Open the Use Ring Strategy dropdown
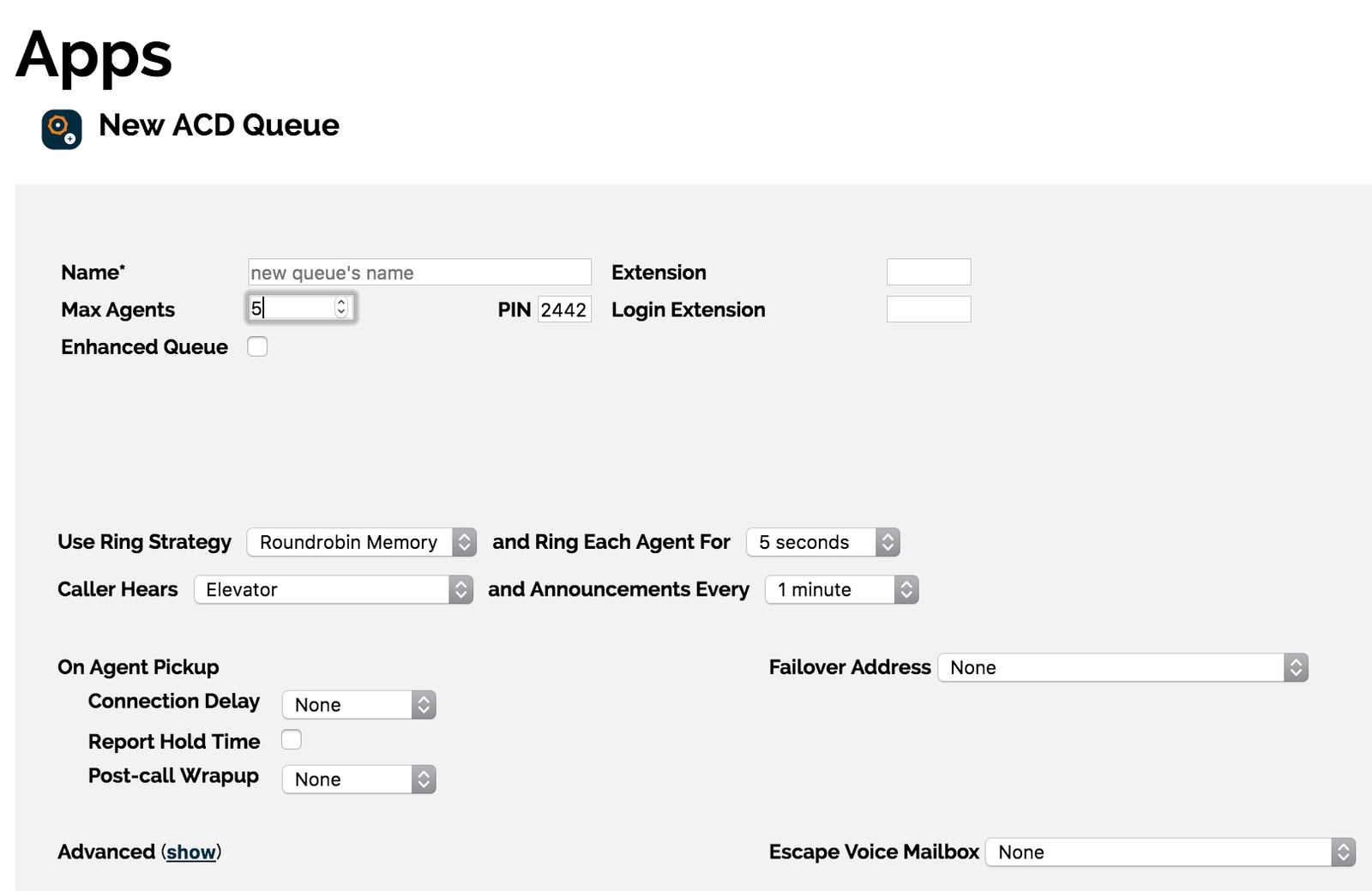This screenshot has width=1372, height=891. point(360,542)
